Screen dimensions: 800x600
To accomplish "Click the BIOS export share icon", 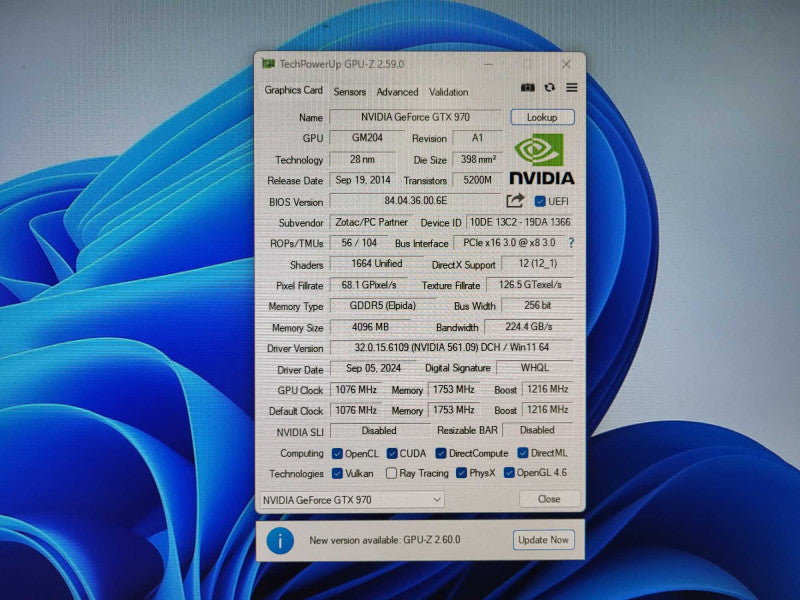I will pyautogui.click(x=515, y=201).
